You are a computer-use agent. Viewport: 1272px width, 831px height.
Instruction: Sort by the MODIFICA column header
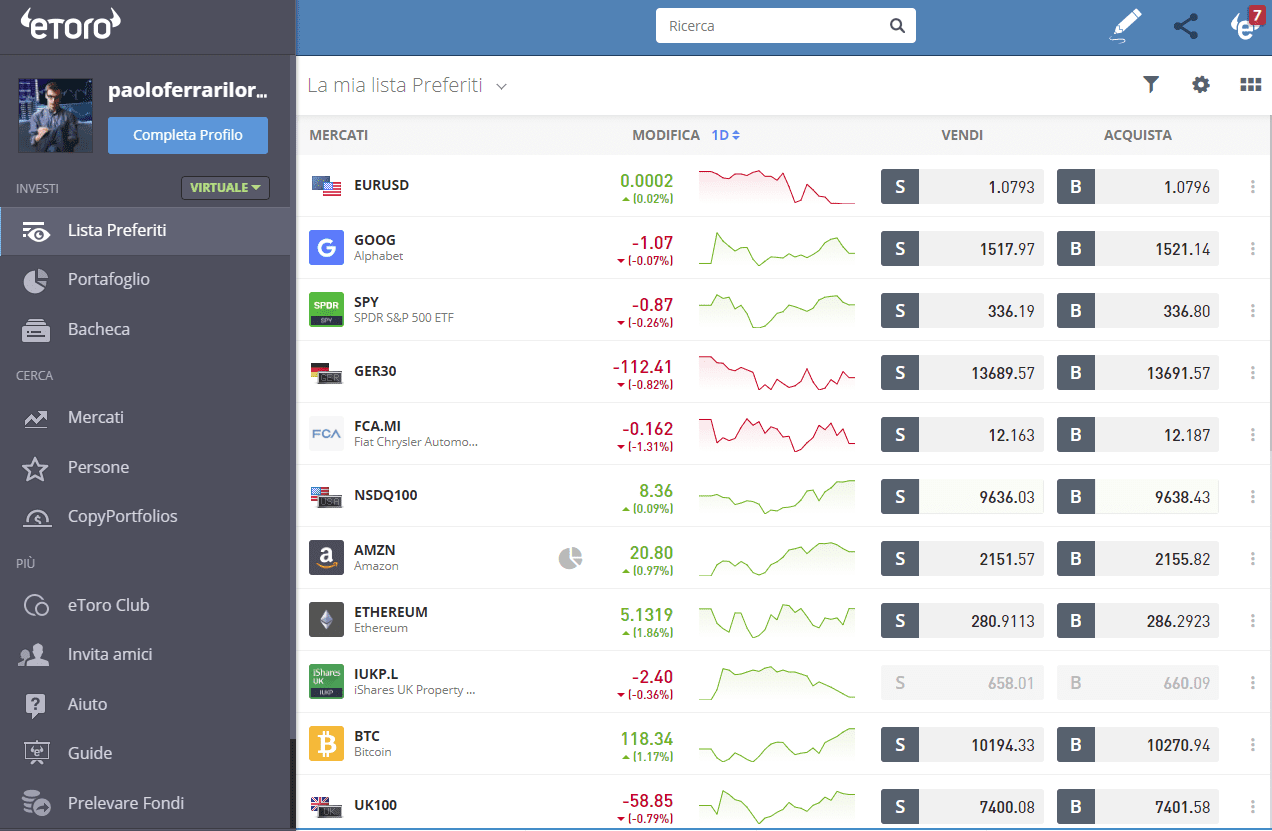(666, 135)
